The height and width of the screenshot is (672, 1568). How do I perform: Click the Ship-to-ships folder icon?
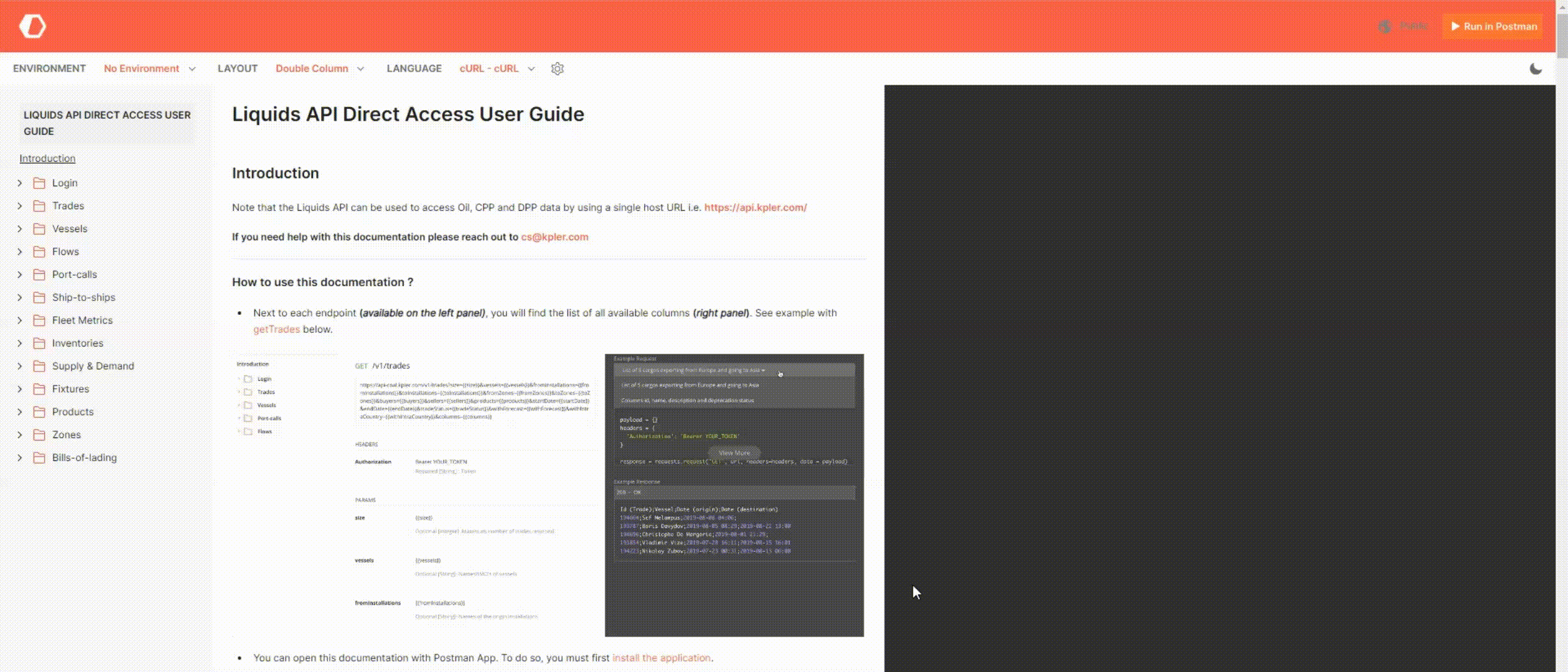39,297
